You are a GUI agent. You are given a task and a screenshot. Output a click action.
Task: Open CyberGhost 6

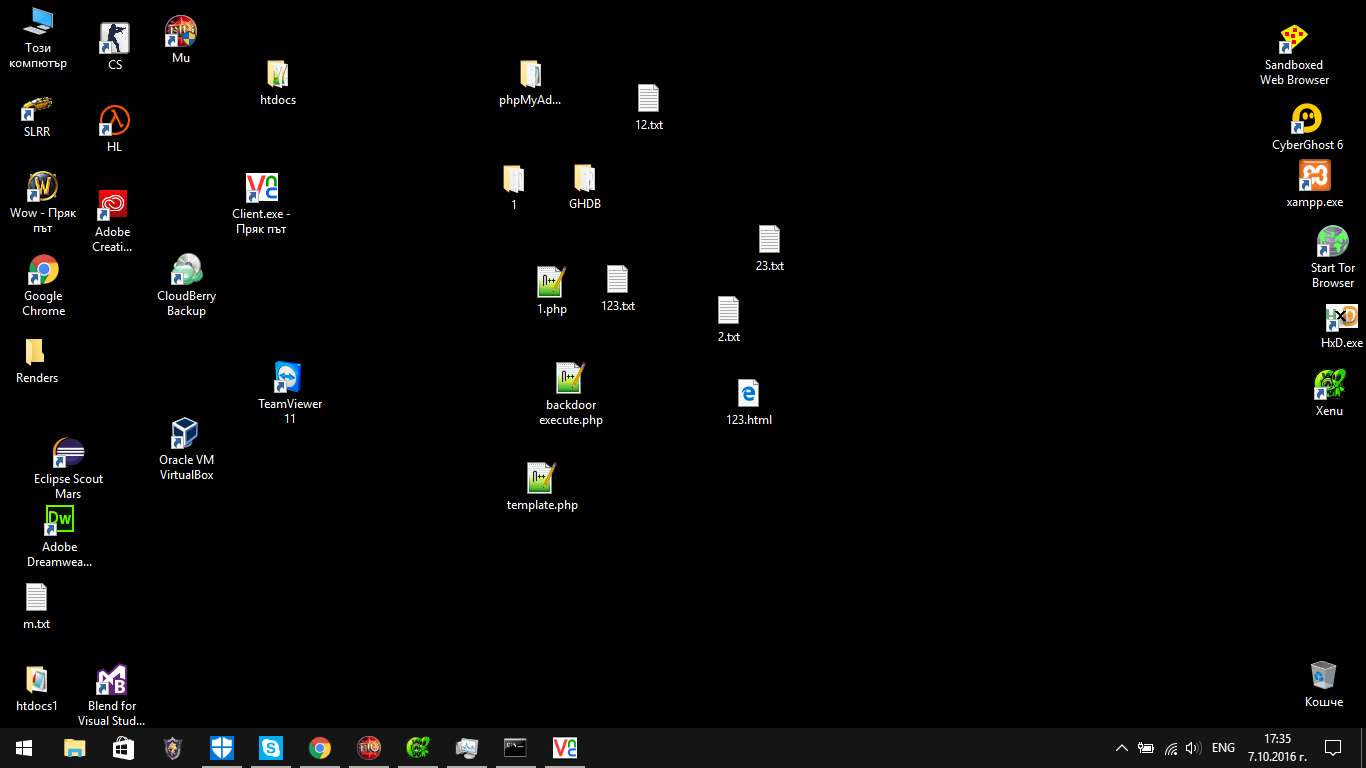point(1307,128)
